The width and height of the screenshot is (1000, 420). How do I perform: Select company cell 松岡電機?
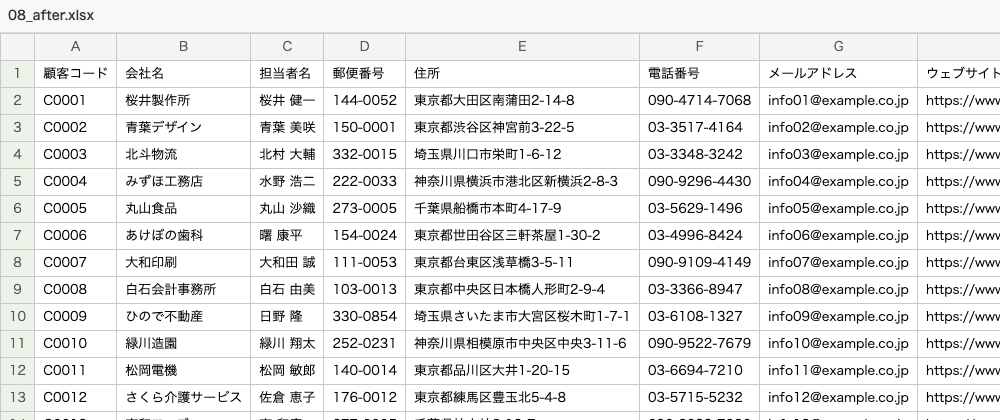click(x=184, y=371)
